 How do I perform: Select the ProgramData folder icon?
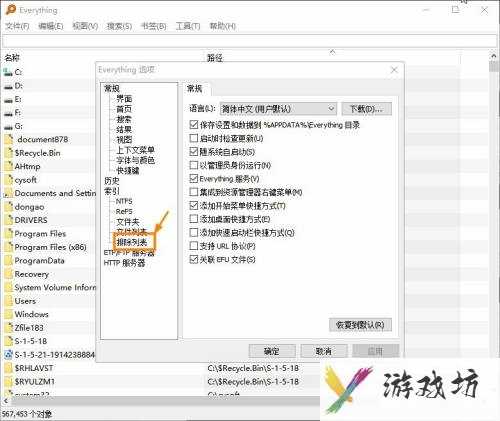click(9, 261)
